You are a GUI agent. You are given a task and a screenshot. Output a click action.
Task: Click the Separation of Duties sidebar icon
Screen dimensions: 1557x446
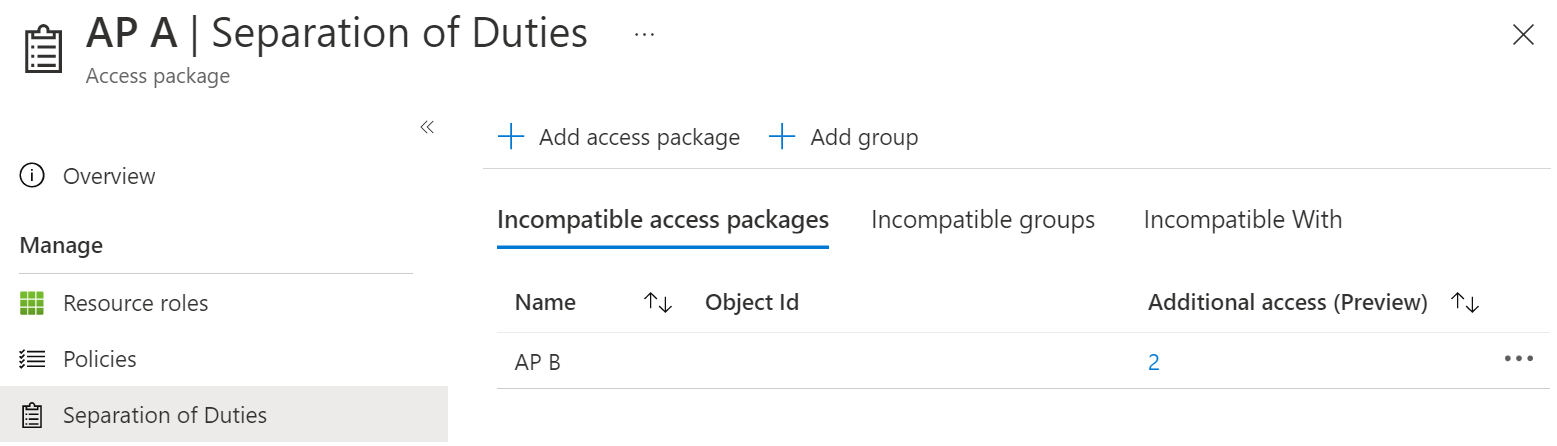32,415
